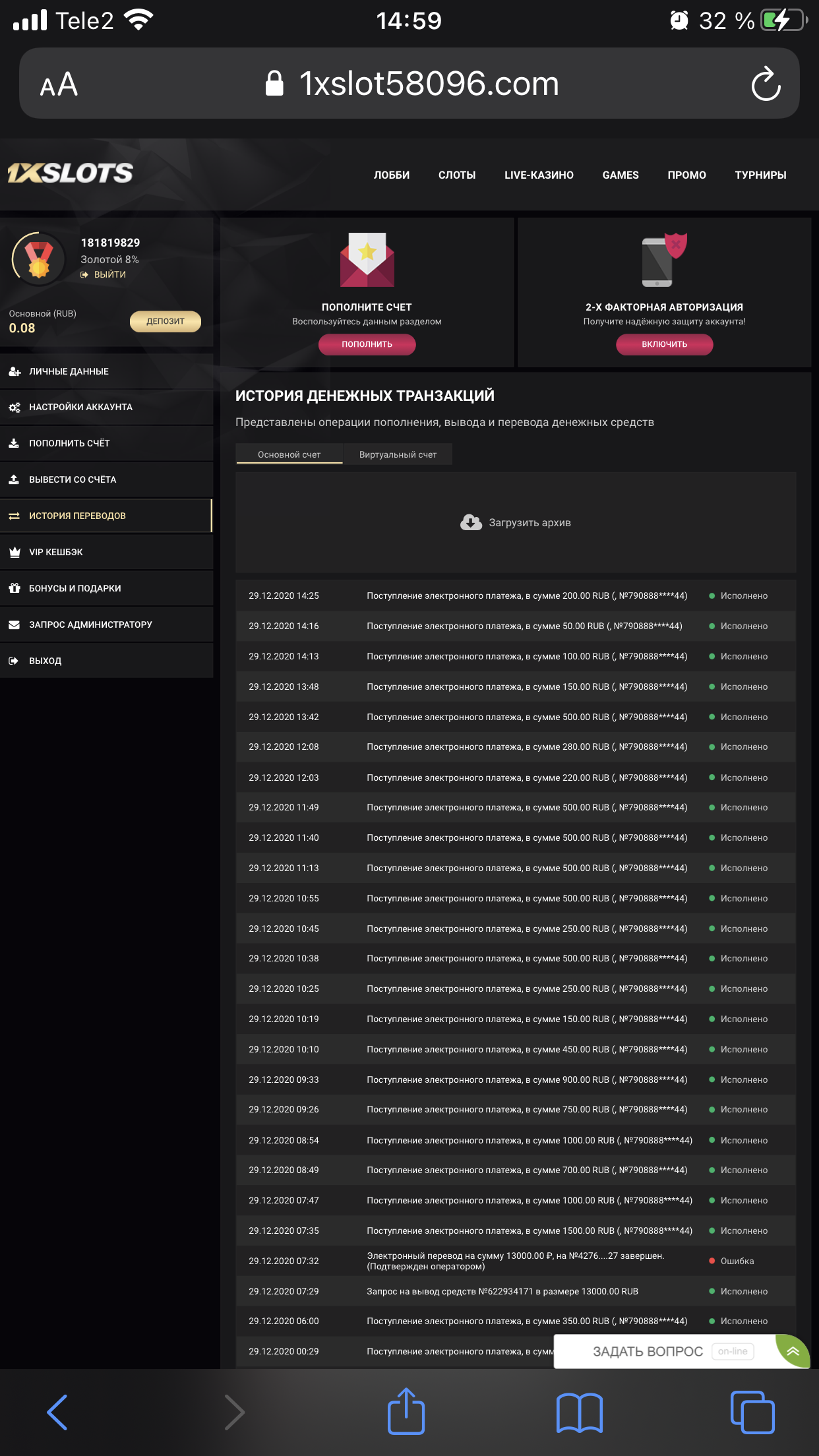The image size is (819, 1456).
Task: Click the gold medal avatar icon
Action: pos(38,258)
